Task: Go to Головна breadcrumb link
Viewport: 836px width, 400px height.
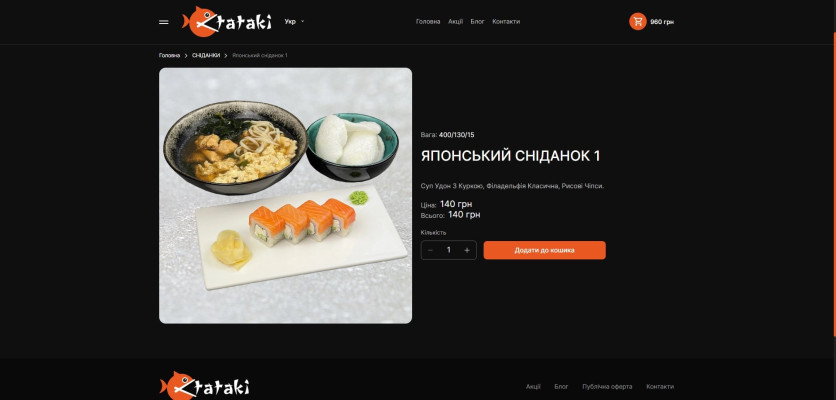Action: point(170,55)
